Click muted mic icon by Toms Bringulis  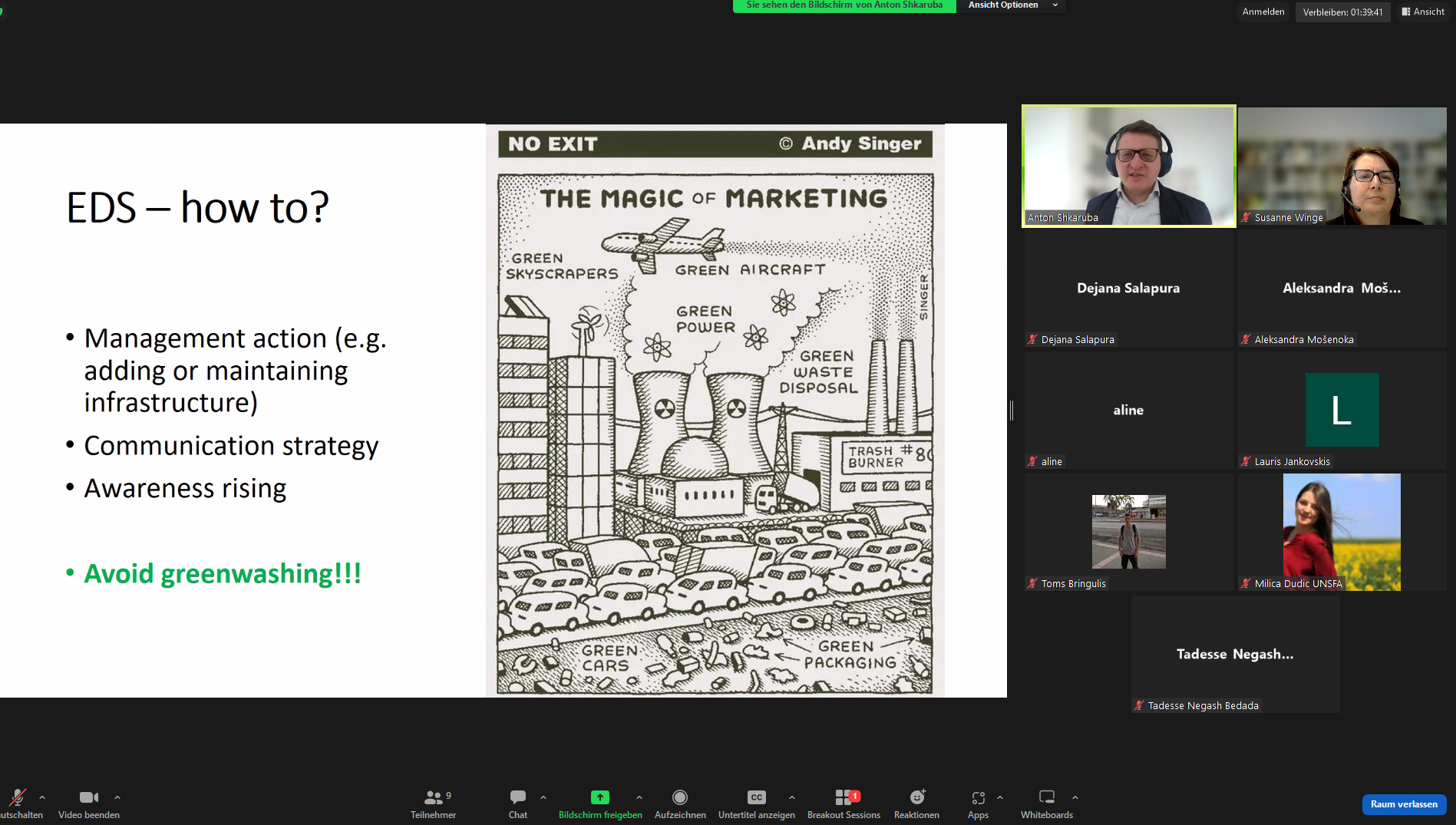pyautogui.click(x=1032, y=584)
